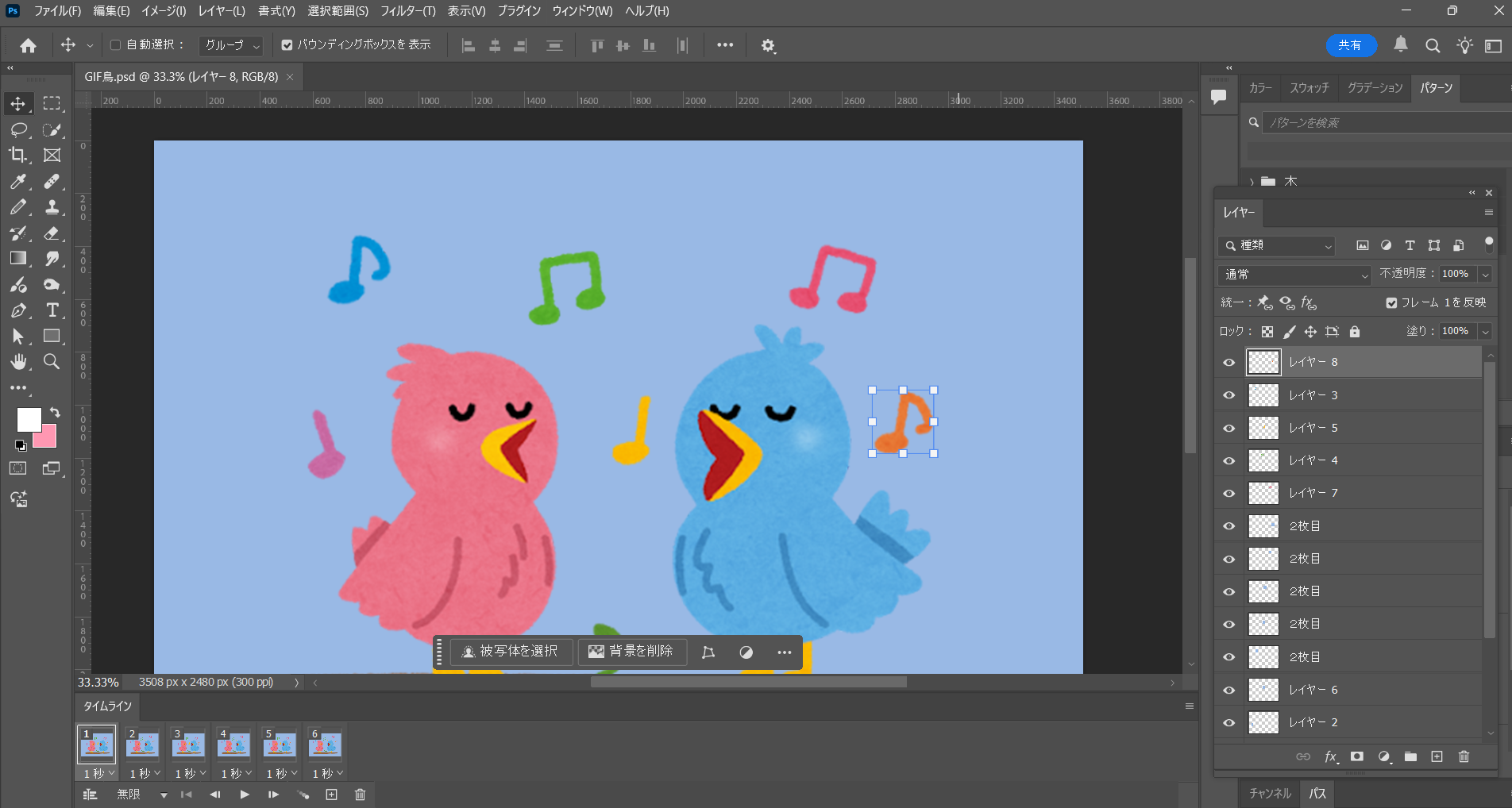Create a new layer group folder
This screenshot has height=808, width=1512.
[x=1410, y=756]
